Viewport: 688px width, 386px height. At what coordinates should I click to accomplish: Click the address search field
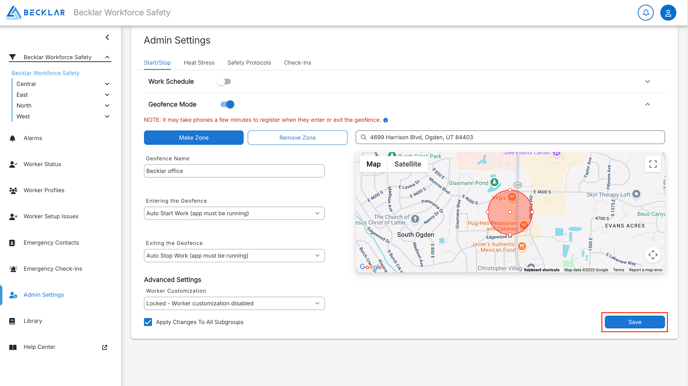tap(510, 137)
